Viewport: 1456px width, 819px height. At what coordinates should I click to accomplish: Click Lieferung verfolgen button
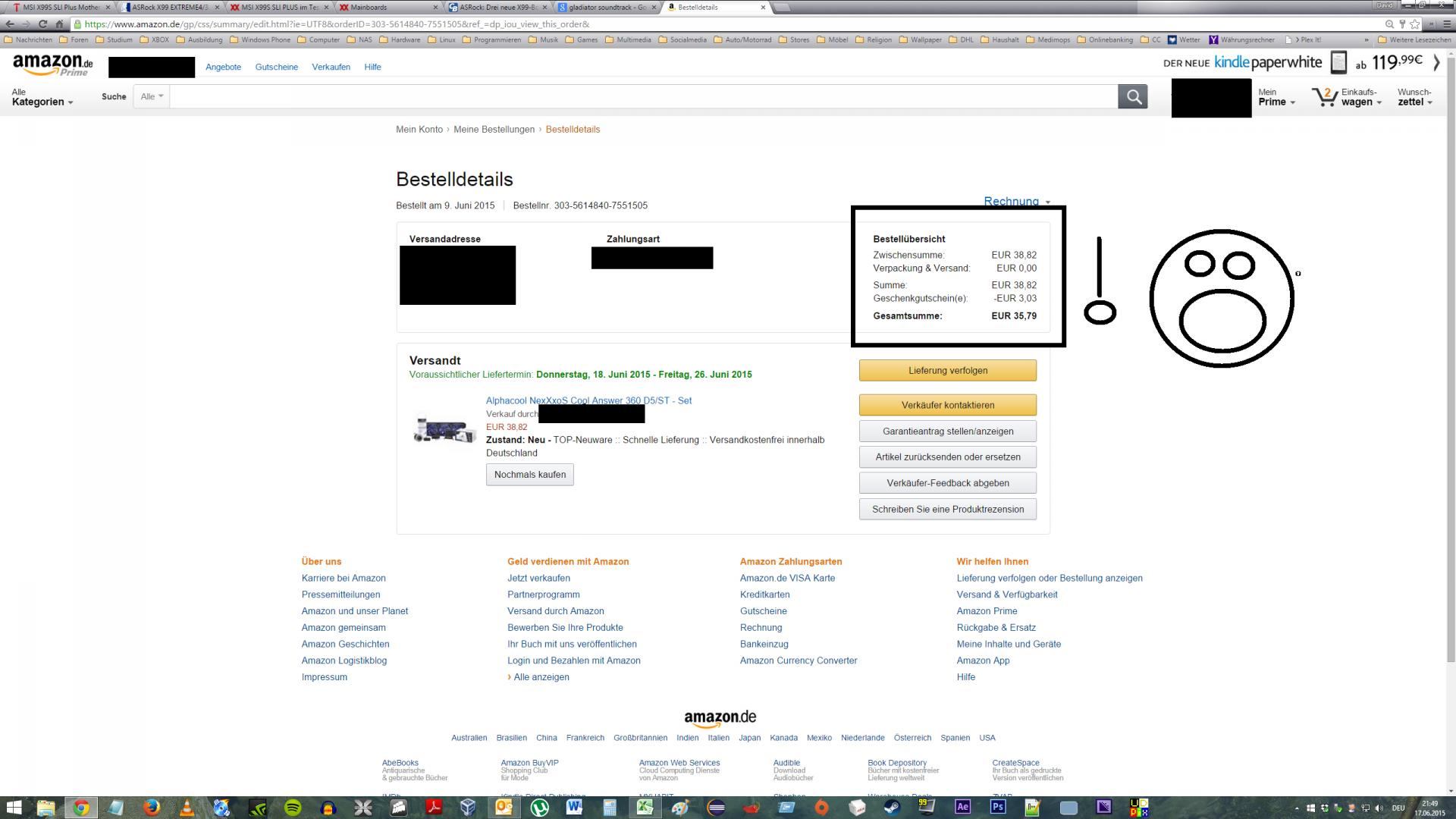tap(948, 371)
